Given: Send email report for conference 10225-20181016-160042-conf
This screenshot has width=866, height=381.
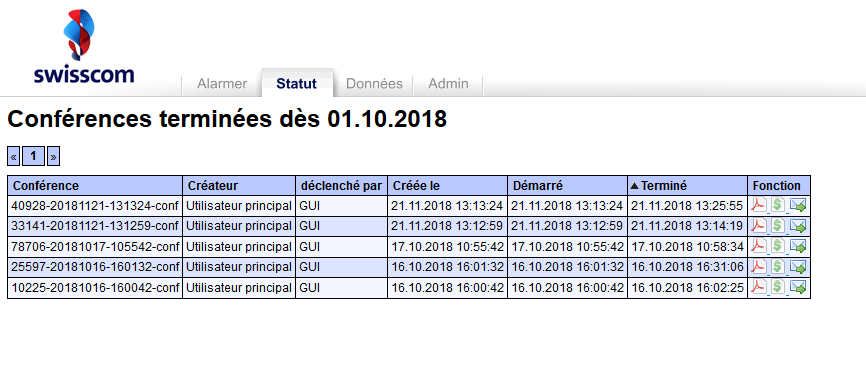Looking at the screenshot, I should point(798,287).
